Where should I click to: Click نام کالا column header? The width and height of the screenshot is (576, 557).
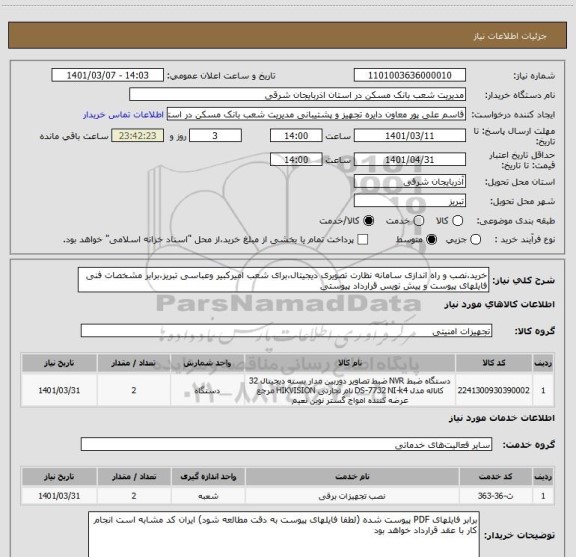pyautogui.click(x=350, y=363)
